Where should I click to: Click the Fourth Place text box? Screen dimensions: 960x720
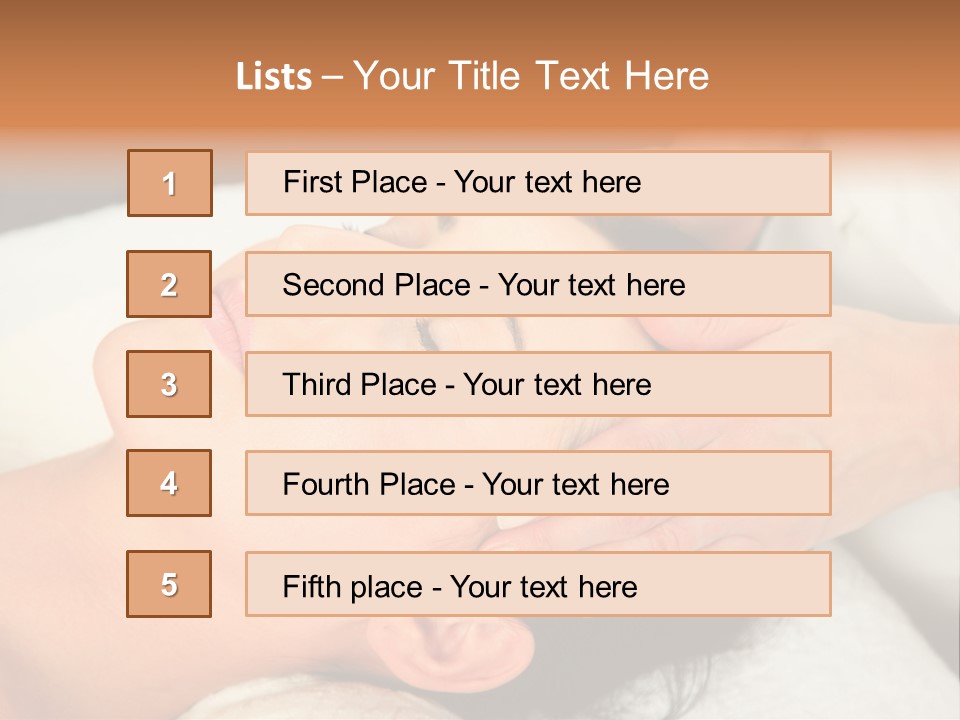[x=538, y=483]
